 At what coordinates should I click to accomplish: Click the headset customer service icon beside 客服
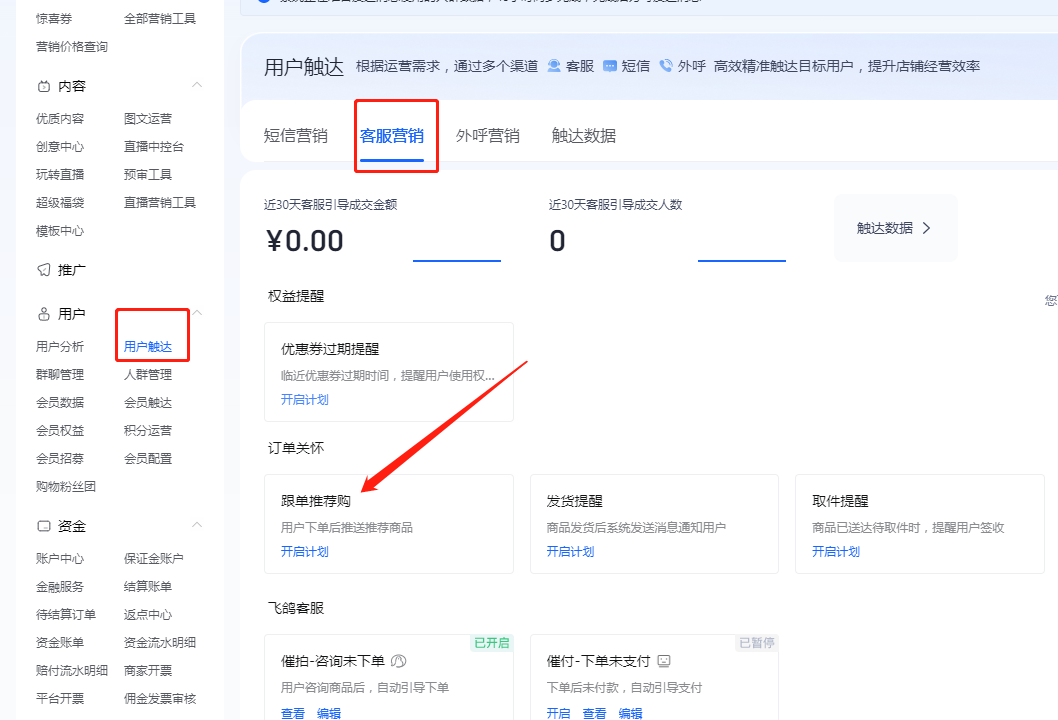(x=554, y=66)
